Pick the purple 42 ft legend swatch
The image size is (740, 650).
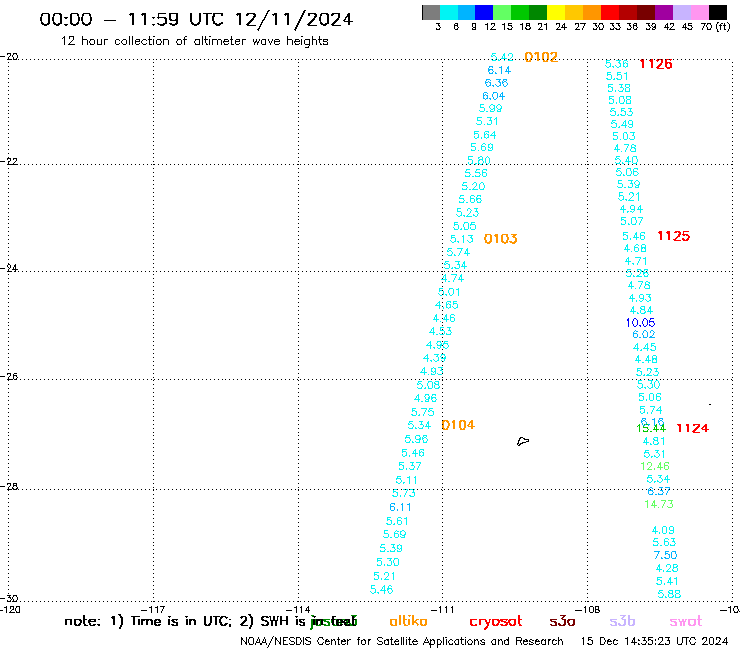point(664,12)
